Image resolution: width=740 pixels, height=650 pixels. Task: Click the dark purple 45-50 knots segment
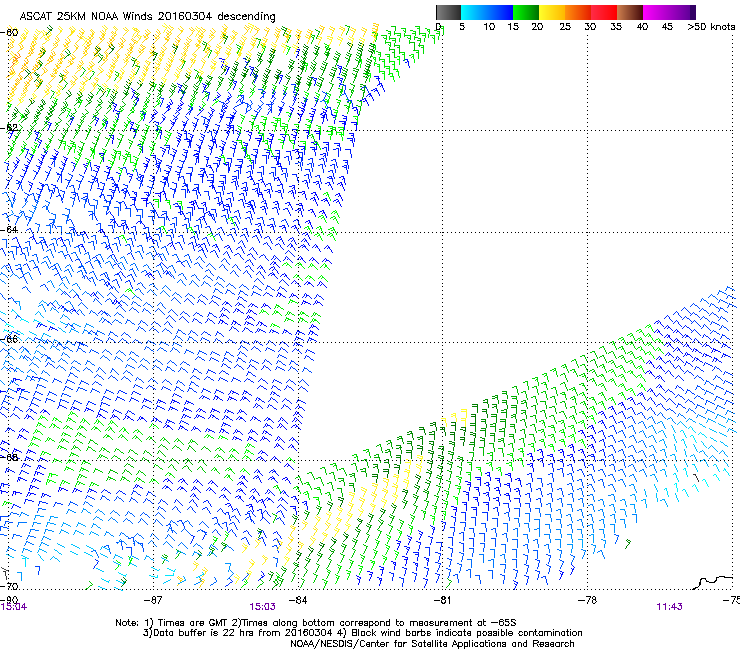[x=682, y=12]
